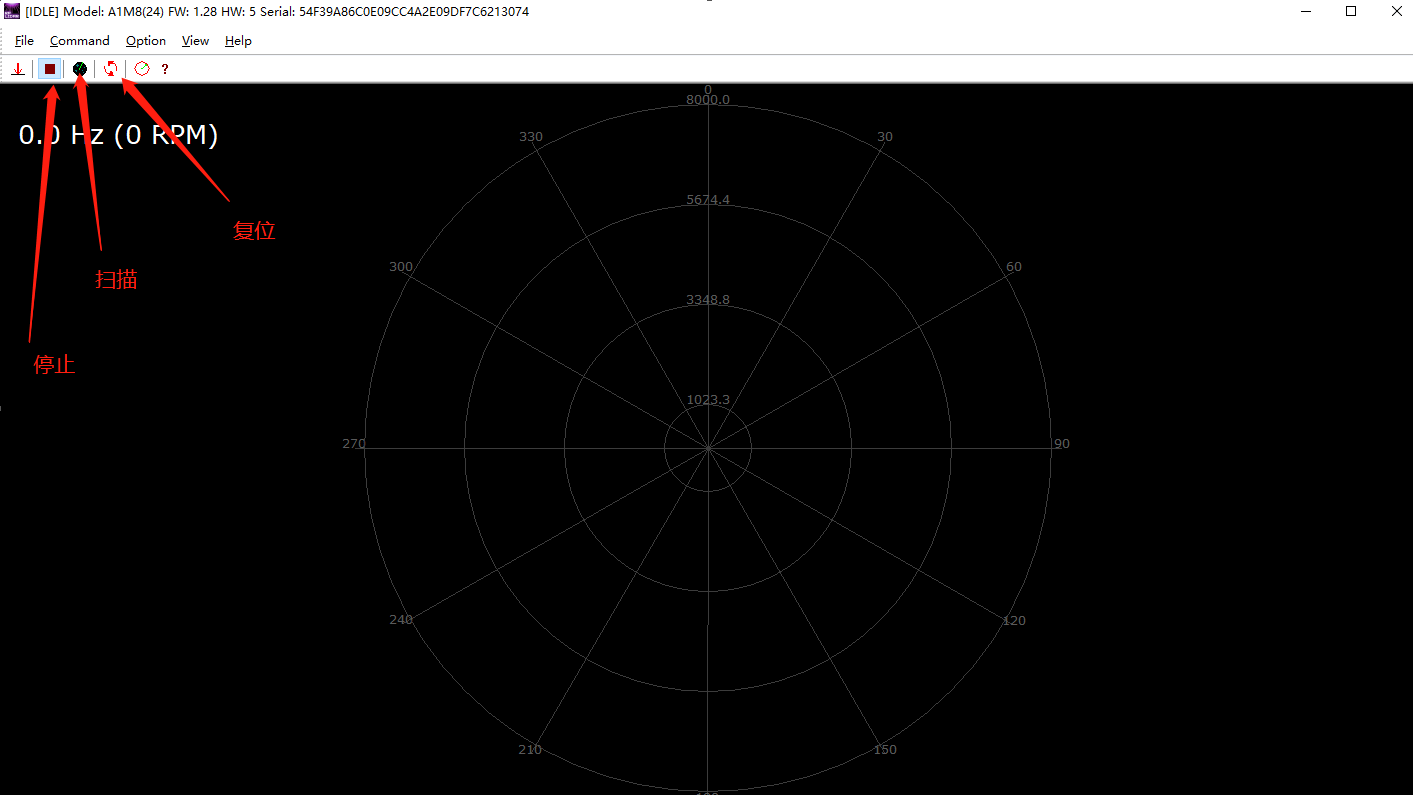Click the save/dump data down-arrow icon
This screenshot has height=795, width=1413.
18,69
